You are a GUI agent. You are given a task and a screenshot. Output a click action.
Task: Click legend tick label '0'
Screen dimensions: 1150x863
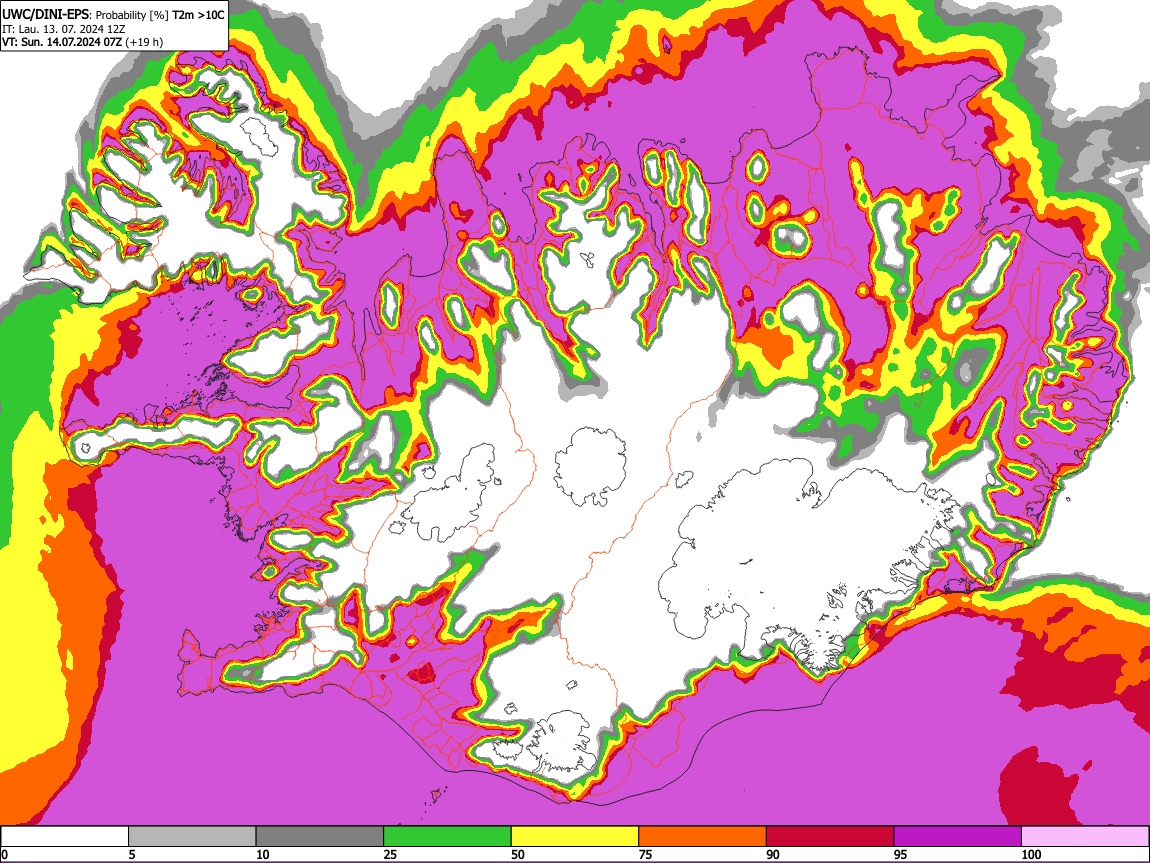pos(4,854)
